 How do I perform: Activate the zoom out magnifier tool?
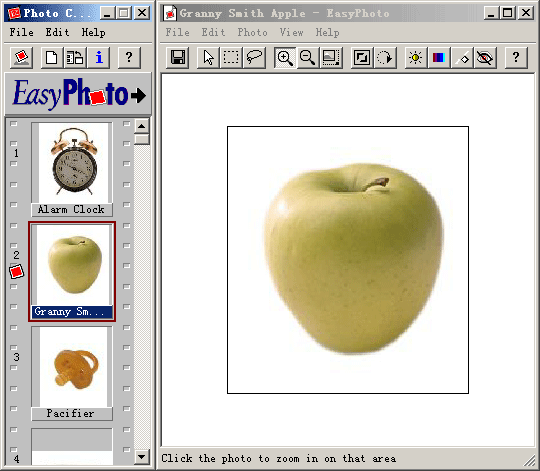coord(308,57)
